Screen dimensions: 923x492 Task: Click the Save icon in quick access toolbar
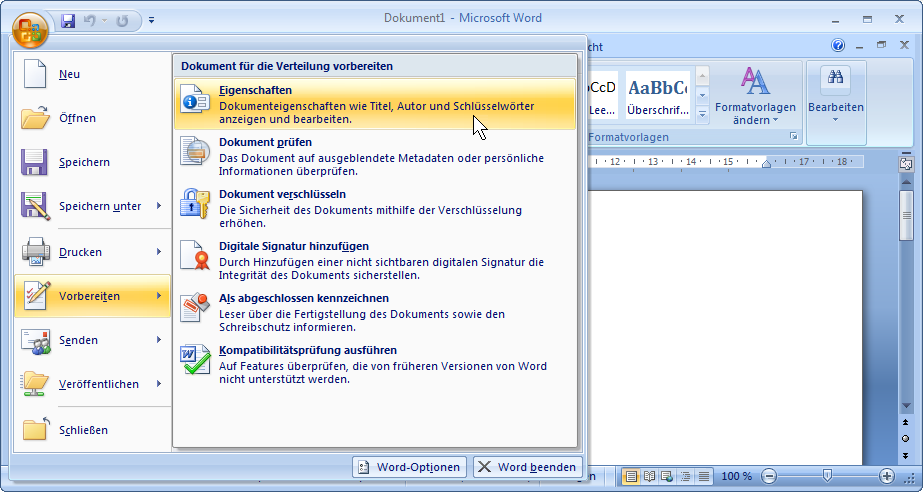click(68, 19)
